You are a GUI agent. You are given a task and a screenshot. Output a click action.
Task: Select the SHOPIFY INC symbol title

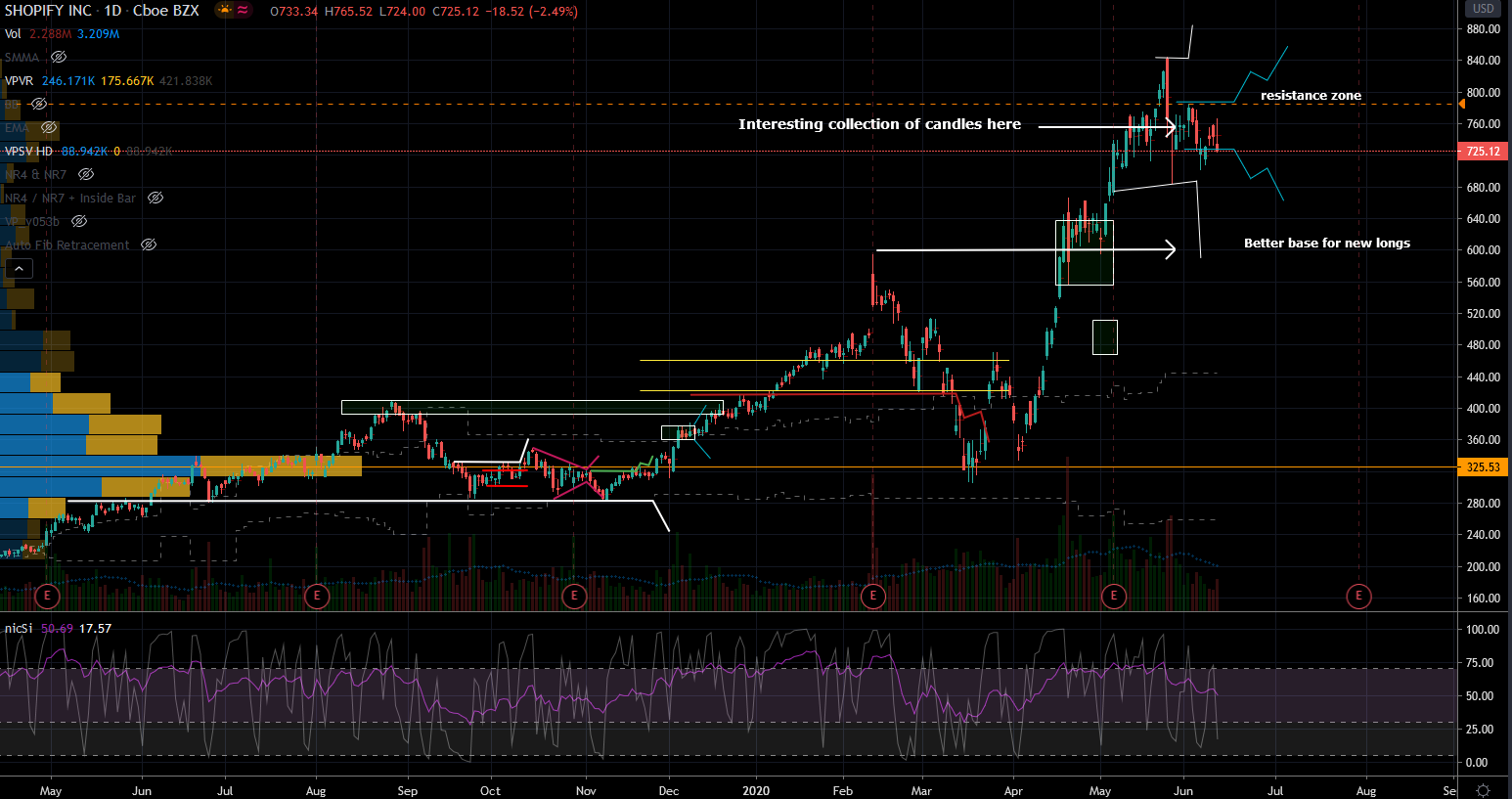click(x=48, y=11)
